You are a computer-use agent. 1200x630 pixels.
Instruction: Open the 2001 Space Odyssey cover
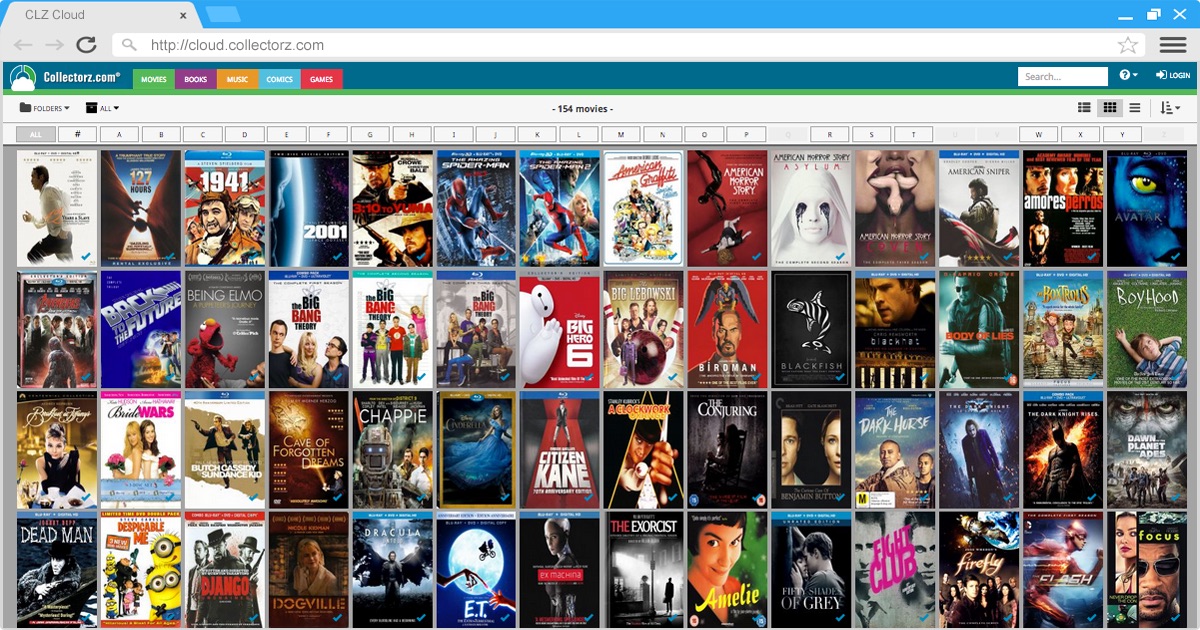pos(309,208)
